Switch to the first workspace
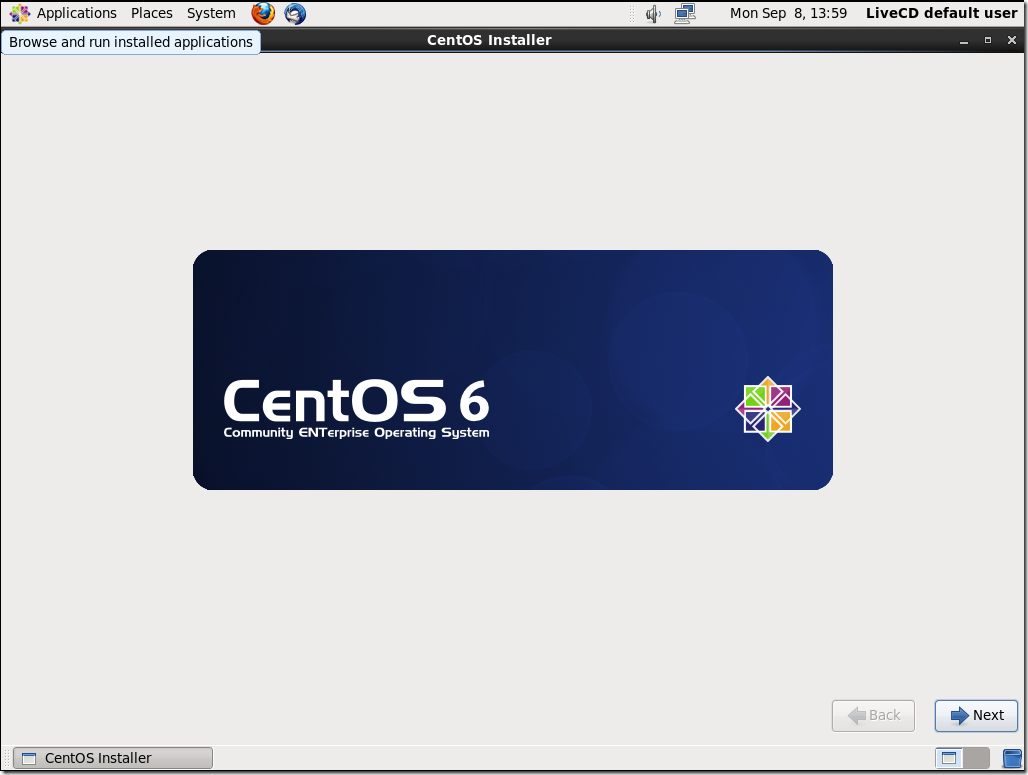This screenshot has height=775, width=1028. click(949, 758)
